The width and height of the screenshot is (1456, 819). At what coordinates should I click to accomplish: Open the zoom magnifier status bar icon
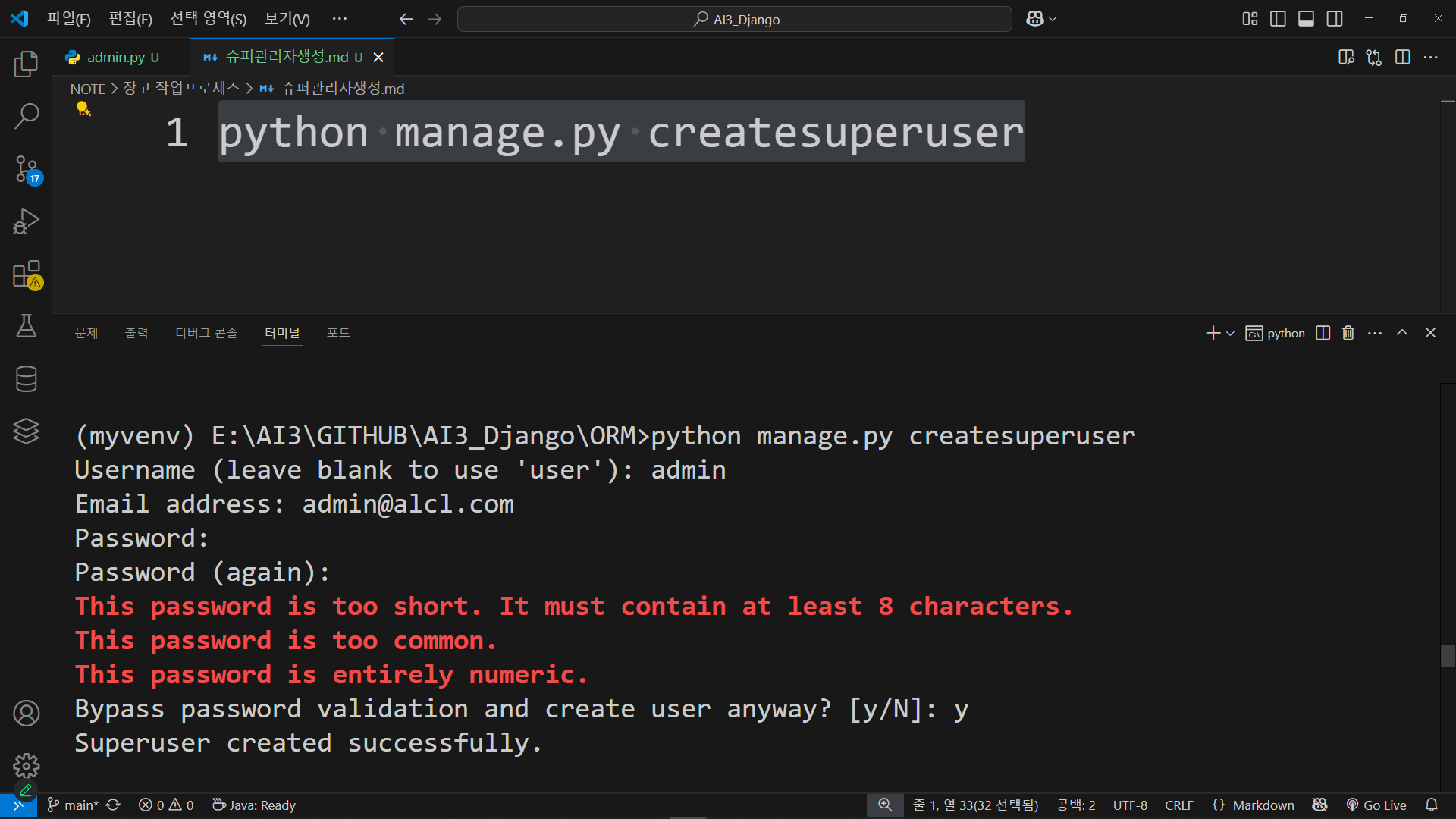pyautogui.click(x=885, y=805)
